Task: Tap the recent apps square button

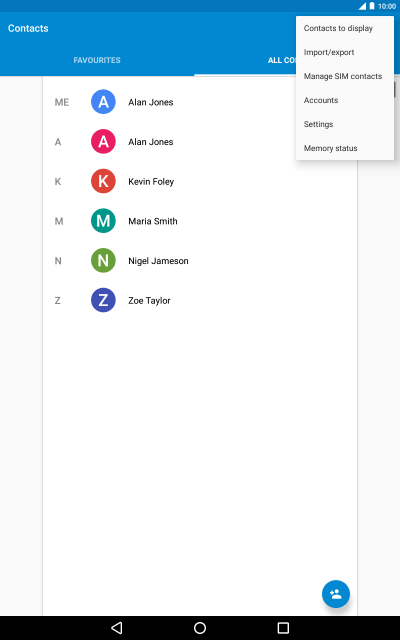Action: coord(283,628)
